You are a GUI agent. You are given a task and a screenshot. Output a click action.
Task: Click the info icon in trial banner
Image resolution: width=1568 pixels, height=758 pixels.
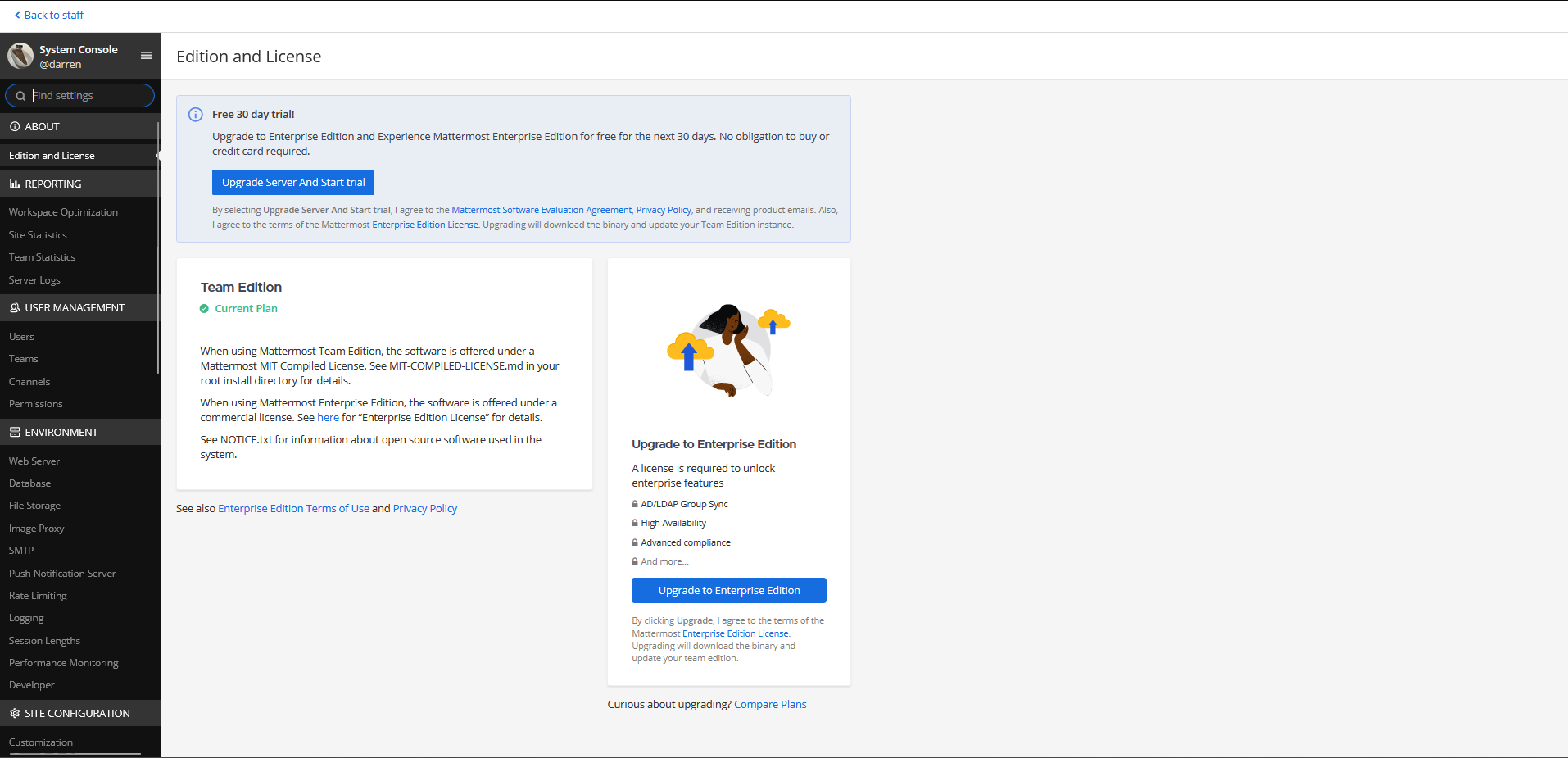pos(196,115)
